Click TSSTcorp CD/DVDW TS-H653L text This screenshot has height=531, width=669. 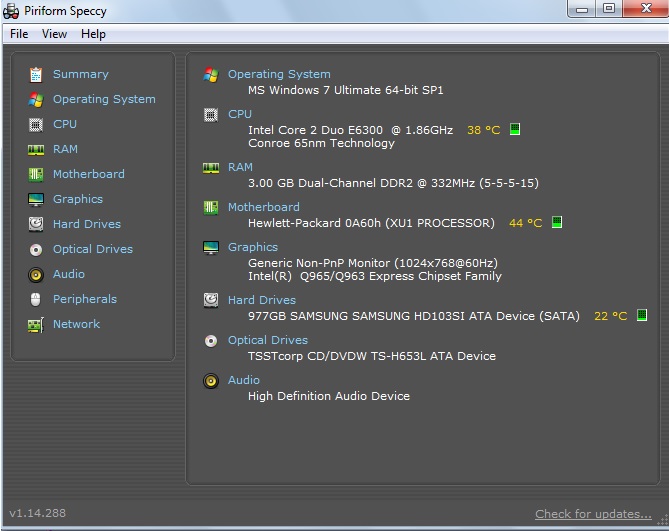(372, 356)
